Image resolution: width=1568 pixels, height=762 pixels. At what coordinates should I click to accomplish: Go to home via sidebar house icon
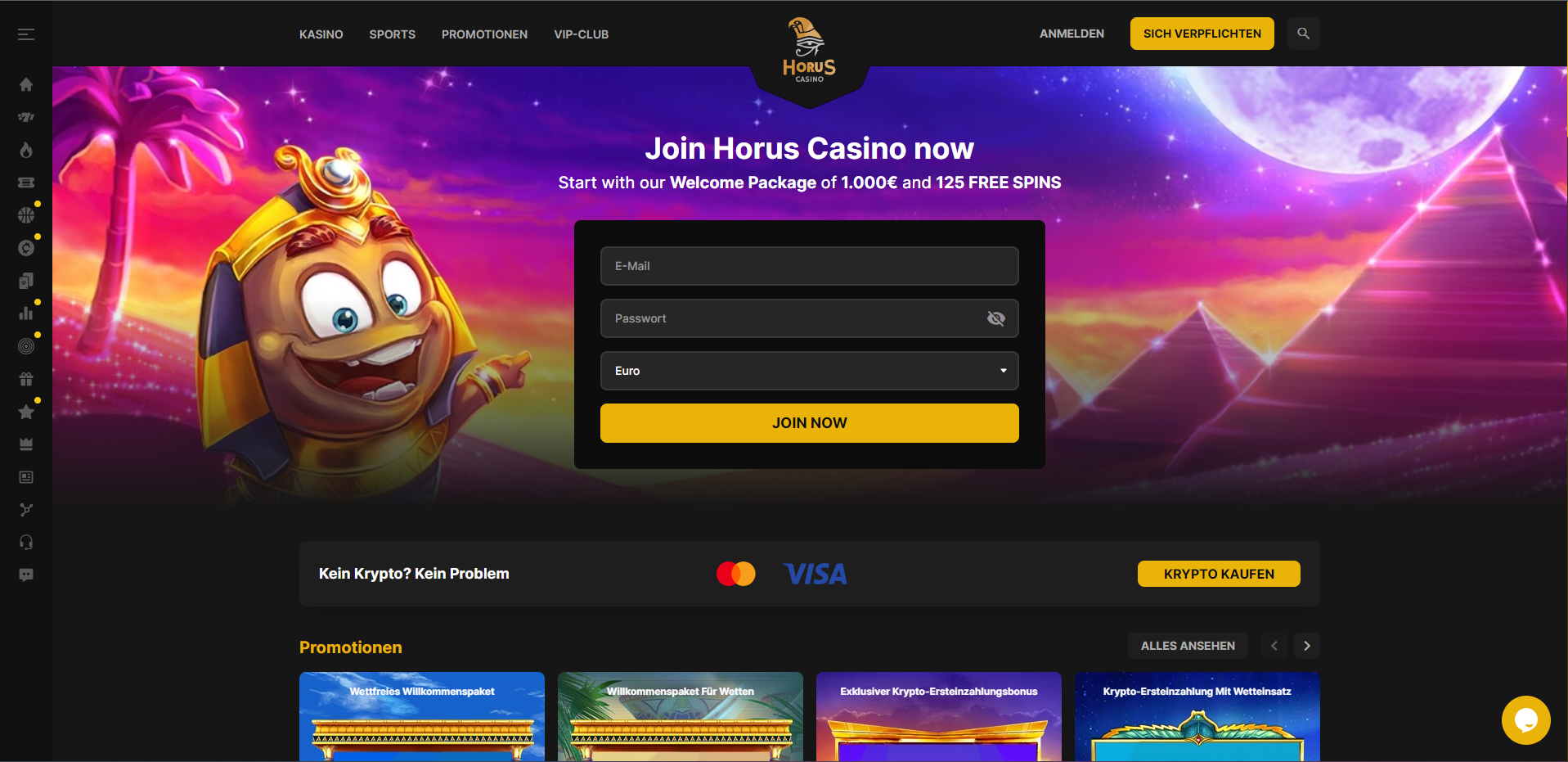click(x=26, y=84)
